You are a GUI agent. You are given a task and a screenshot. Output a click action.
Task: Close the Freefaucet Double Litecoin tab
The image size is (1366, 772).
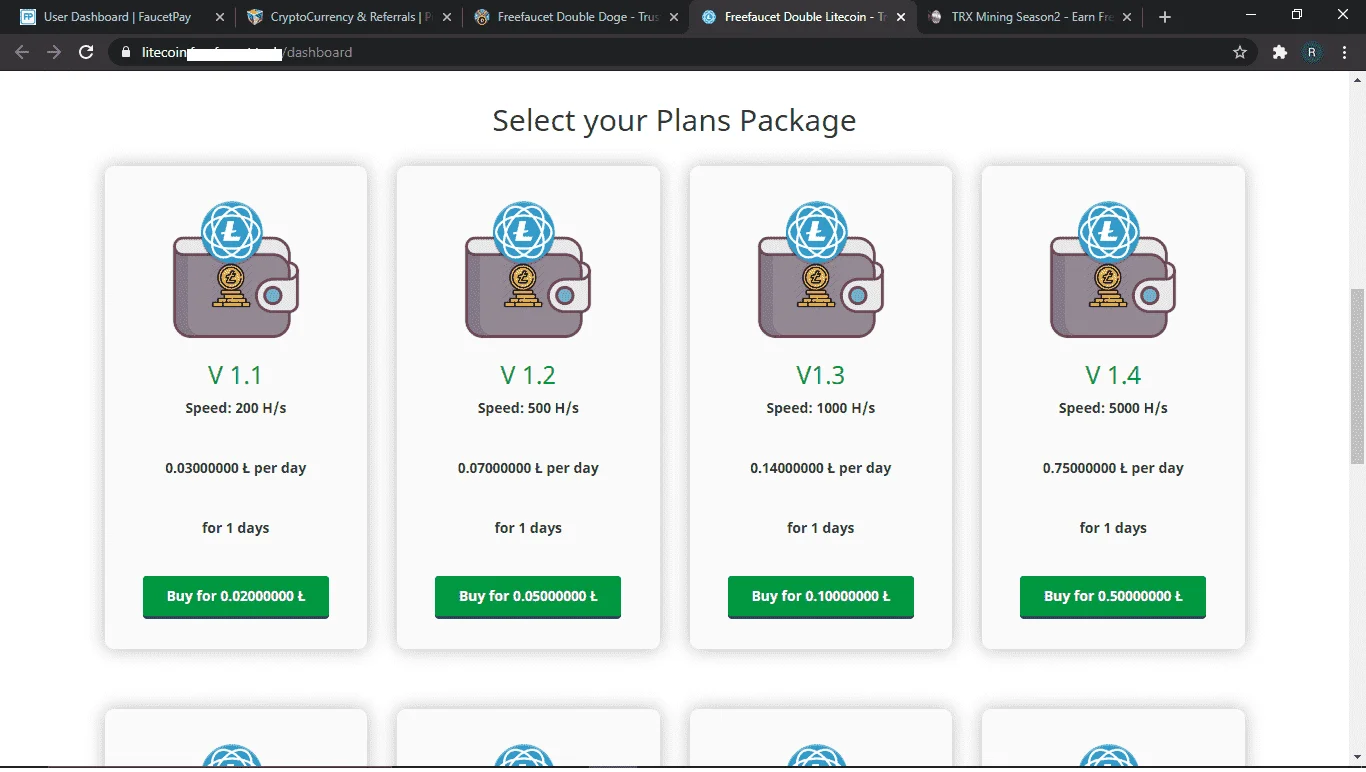click(900, 17)
